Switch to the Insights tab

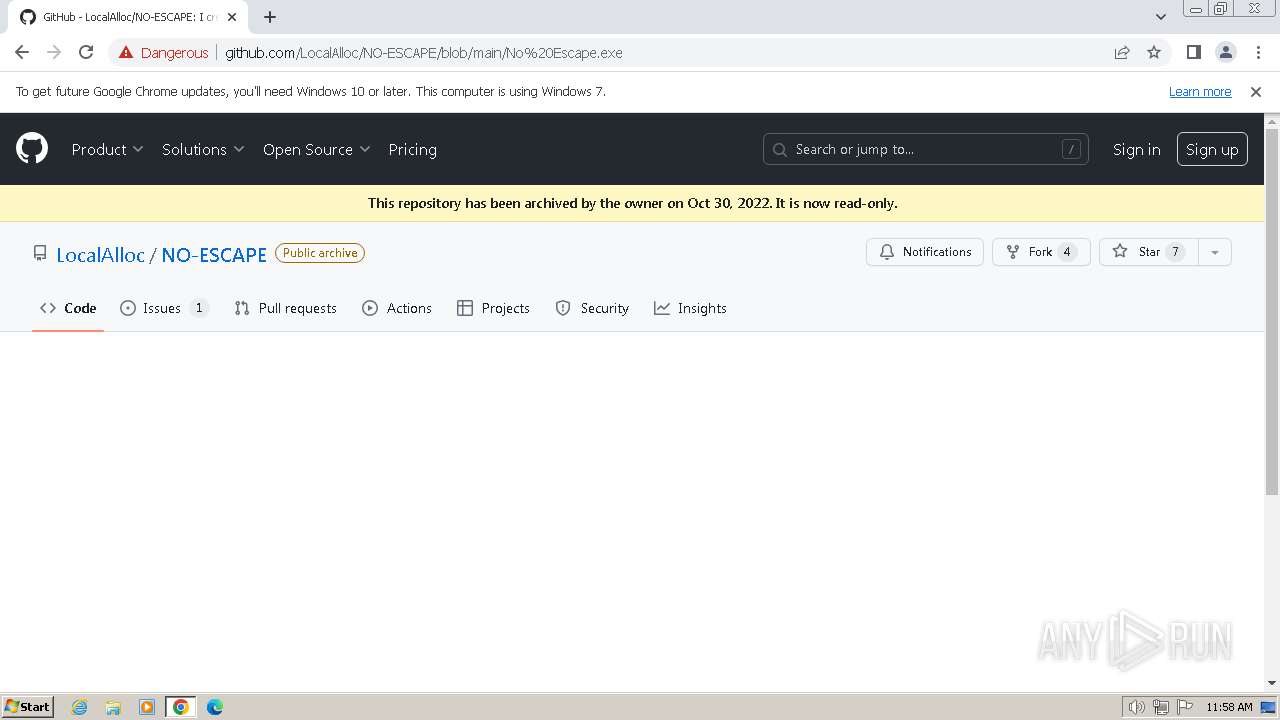690,308
